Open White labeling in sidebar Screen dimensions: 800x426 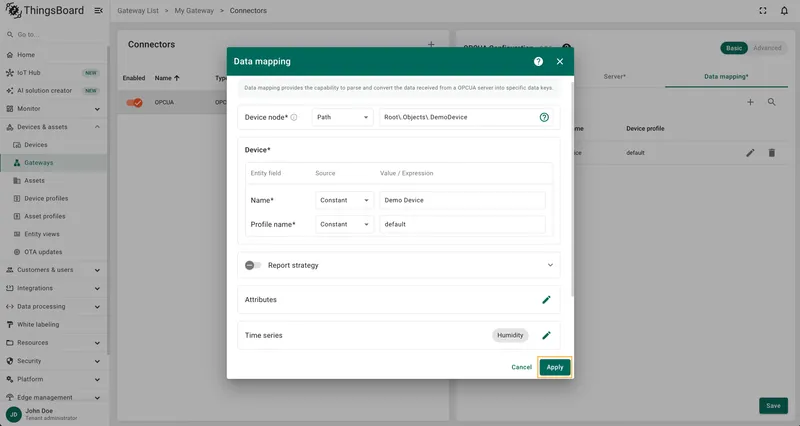54,324
